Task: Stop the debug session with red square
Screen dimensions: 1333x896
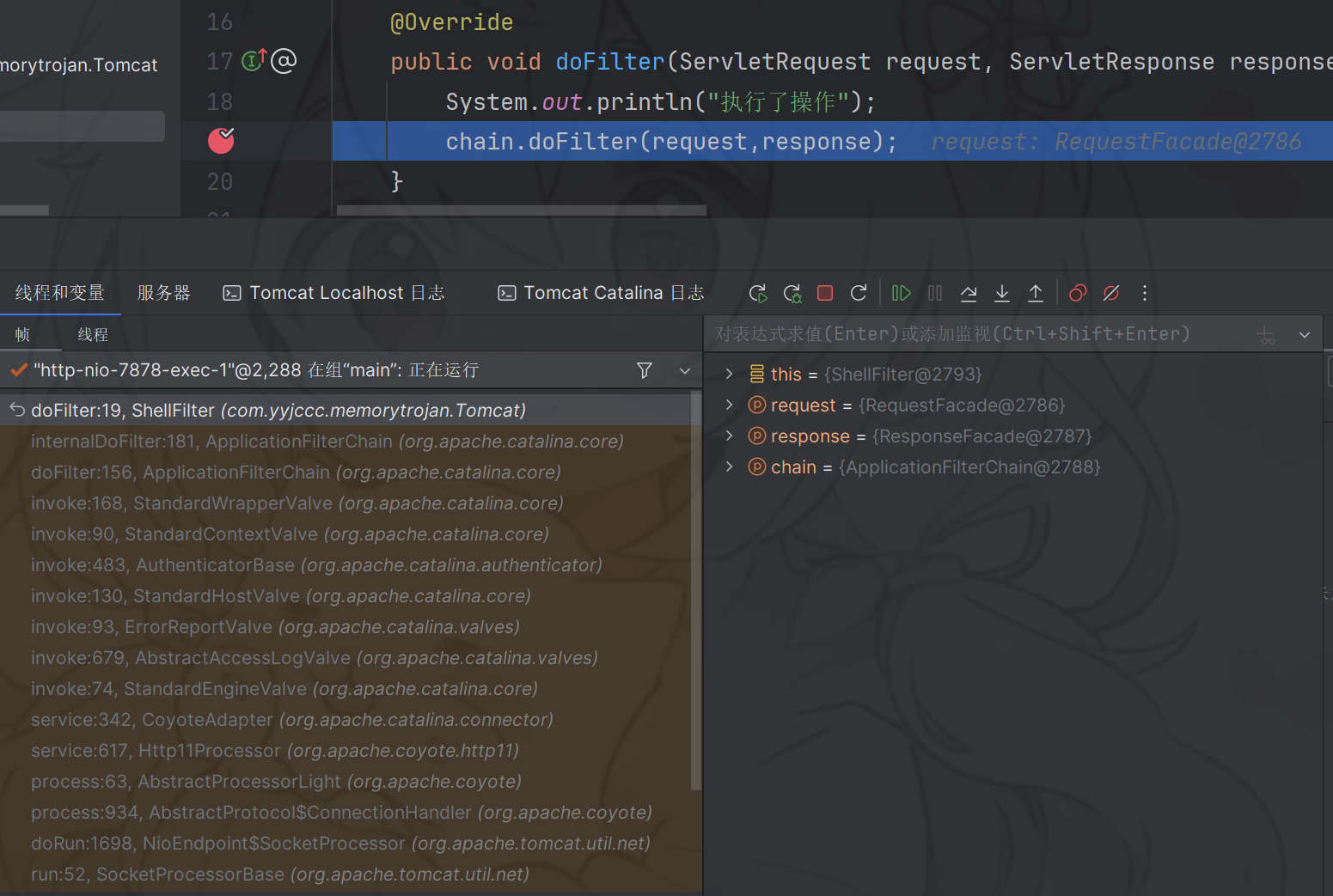Action: [825, 294]
